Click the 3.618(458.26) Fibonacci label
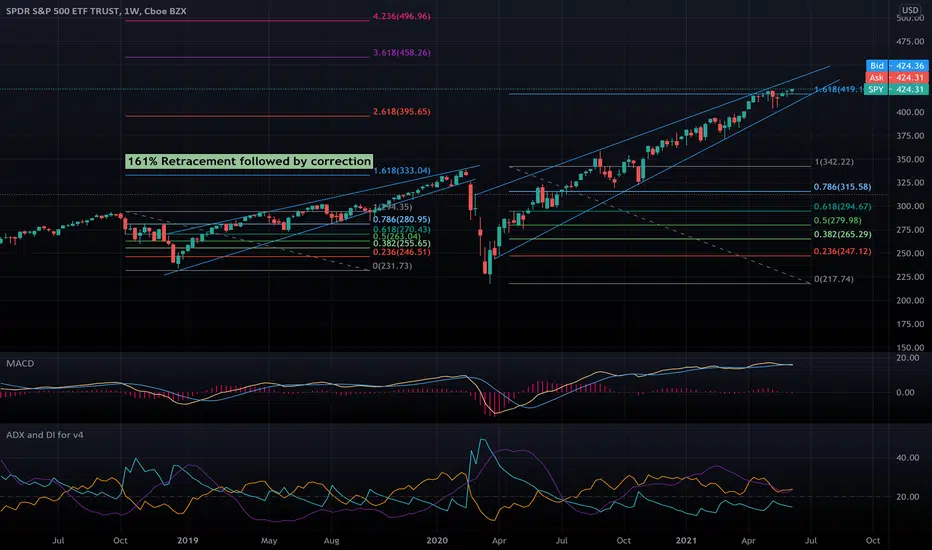 point(402,52)
